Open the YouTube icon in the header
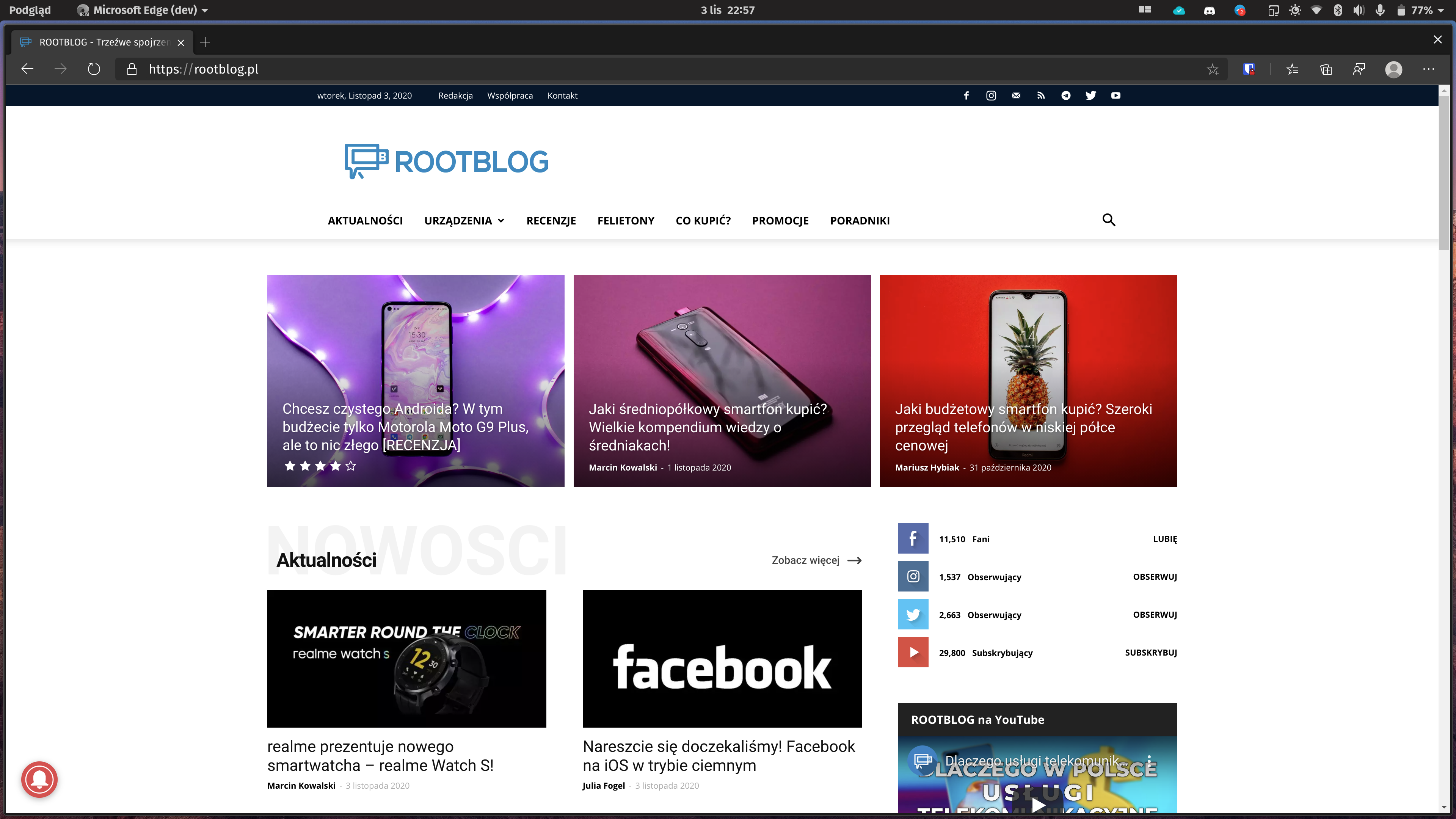 pos(1116,96)
